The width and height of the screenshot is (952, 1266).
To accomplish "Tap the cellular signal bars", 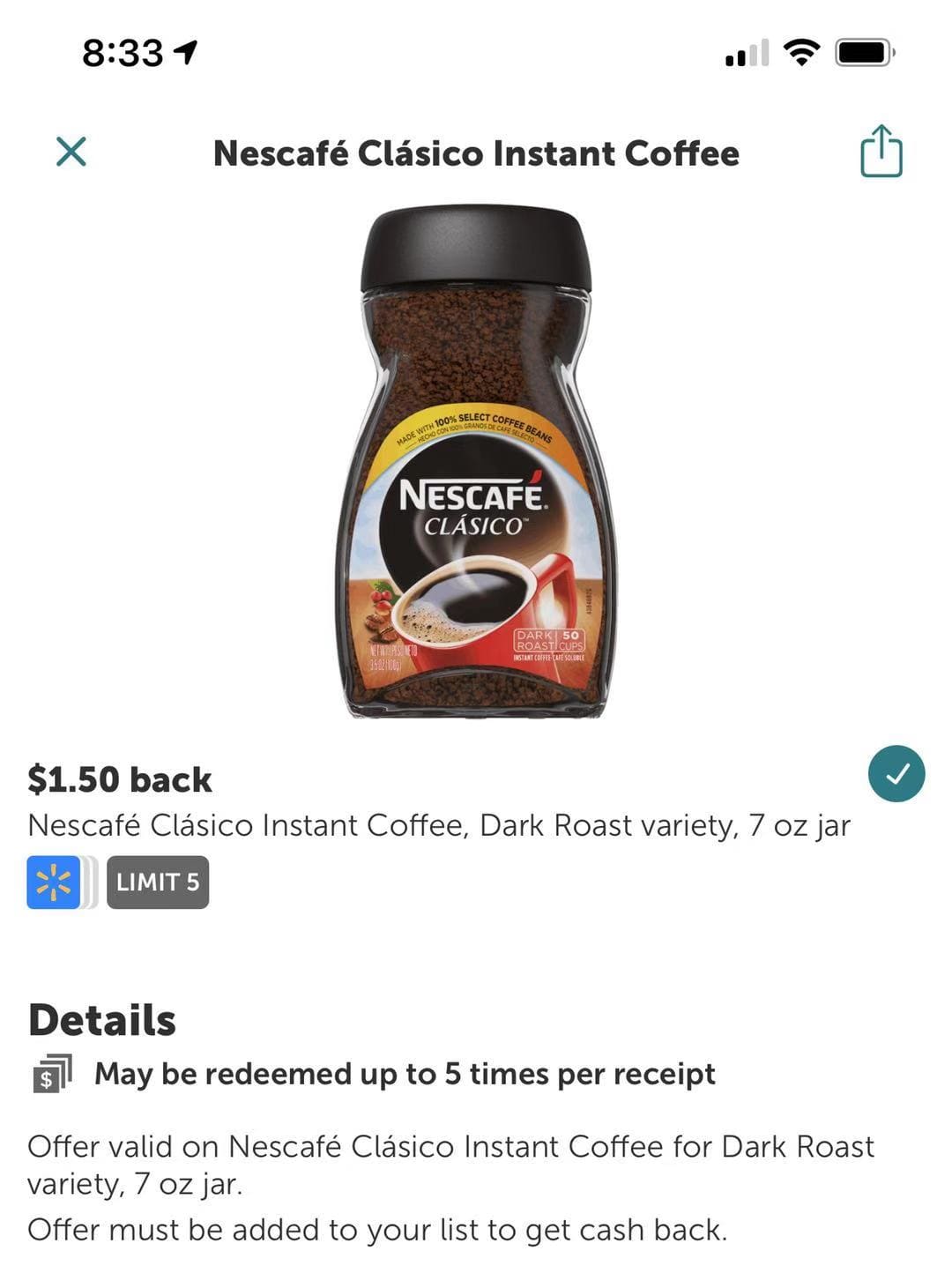I will (x=747, y=53).
